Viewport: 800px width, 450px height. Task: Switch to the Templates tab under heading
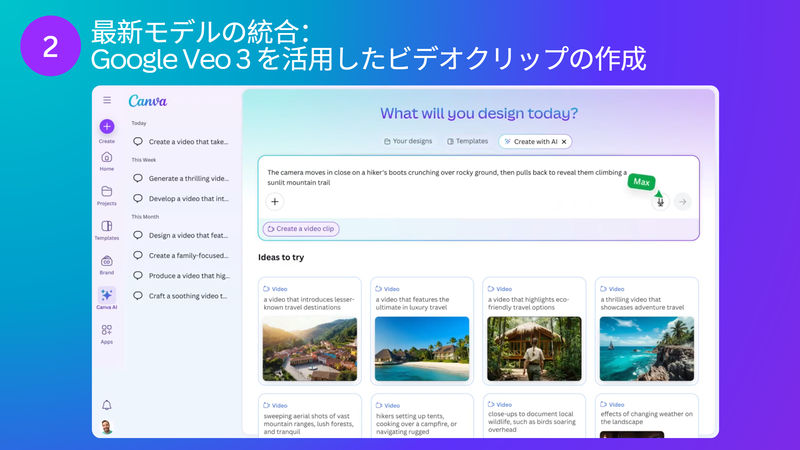[x=467, y=141]
